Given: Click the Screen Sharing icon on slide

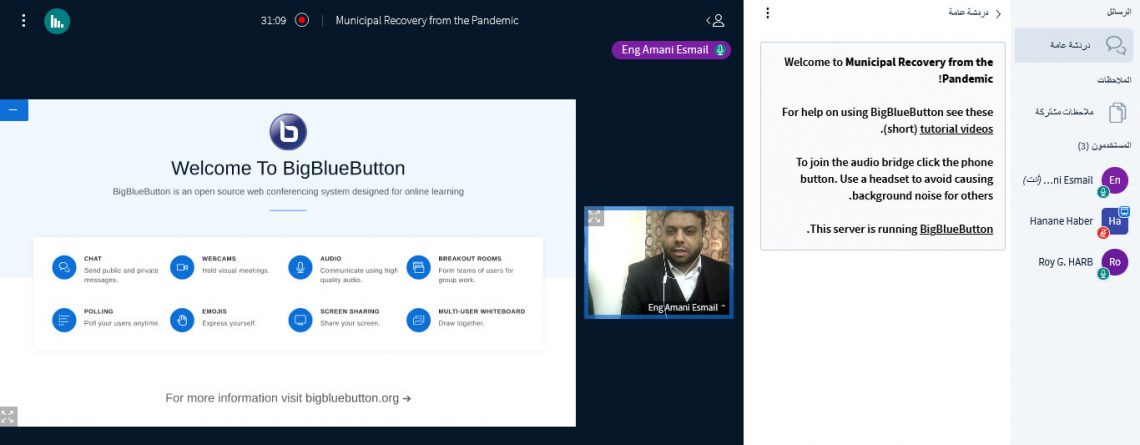Looking at the screenshot, I should coord(300,319).
